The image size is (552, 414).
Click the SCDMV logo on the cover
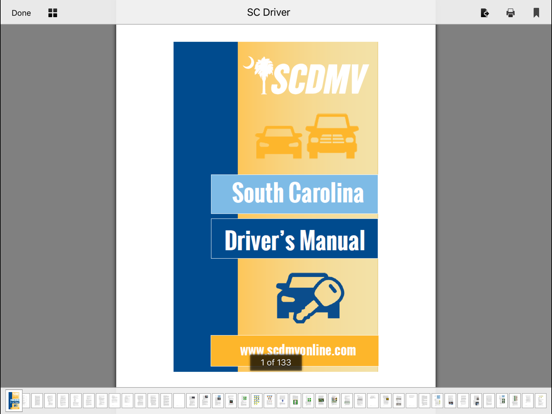click(306, 76)
